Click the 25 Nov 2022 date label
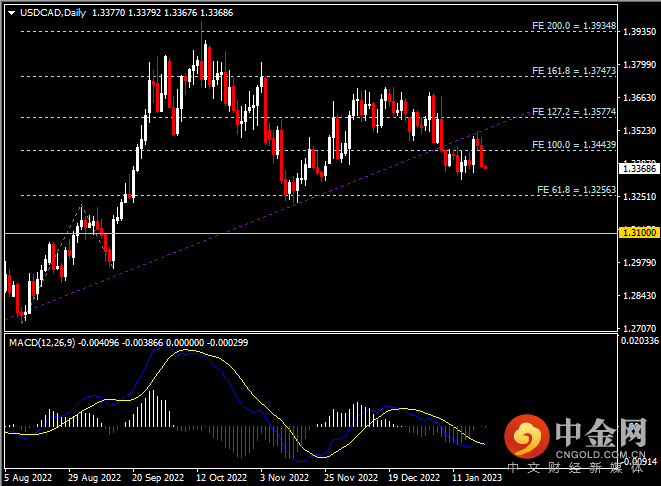661x486 pixels. (x=351, y=478)
